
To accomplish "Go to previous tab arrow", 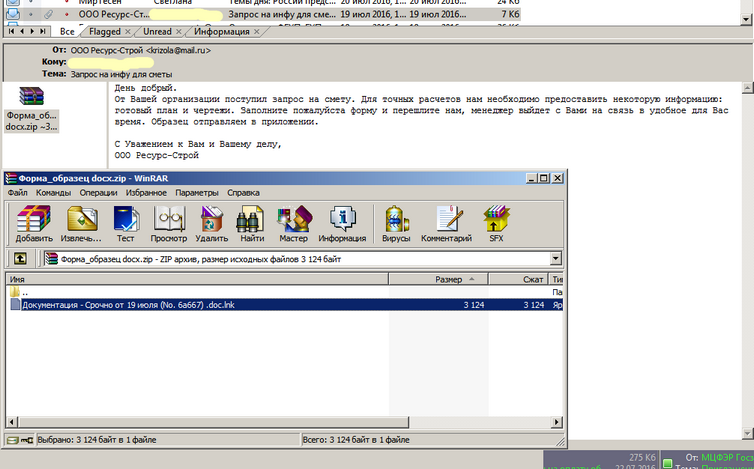I will tap(22, 31).
